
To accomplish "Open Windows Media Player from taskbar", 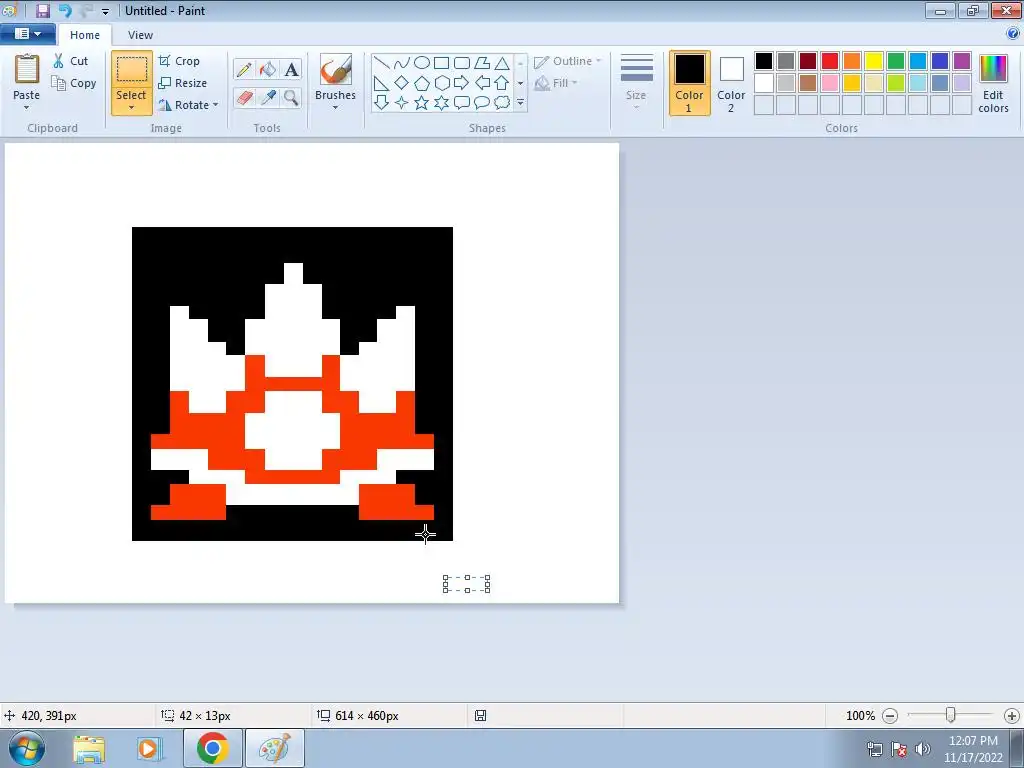I will click(150, 748).
